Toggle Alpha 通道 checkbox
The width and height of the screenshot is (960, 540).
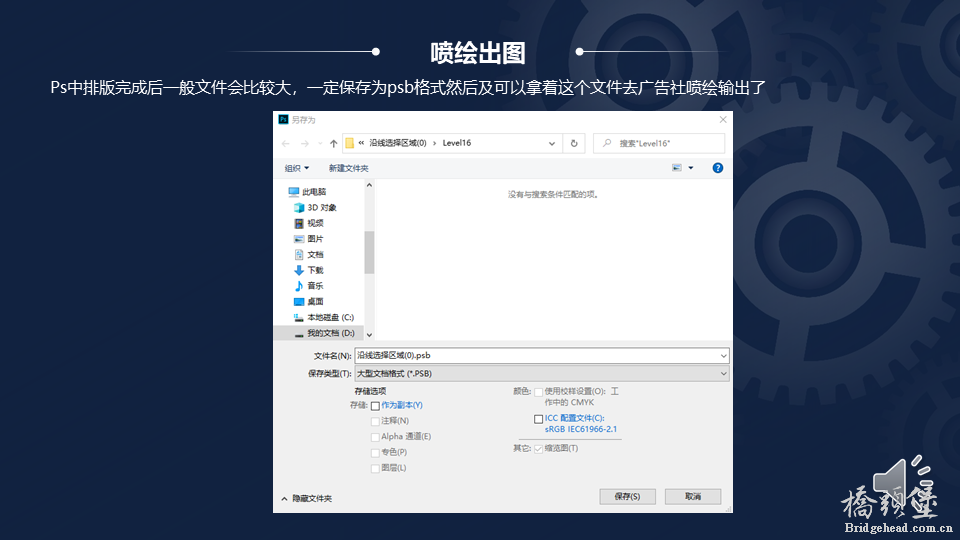pos(375,437)
